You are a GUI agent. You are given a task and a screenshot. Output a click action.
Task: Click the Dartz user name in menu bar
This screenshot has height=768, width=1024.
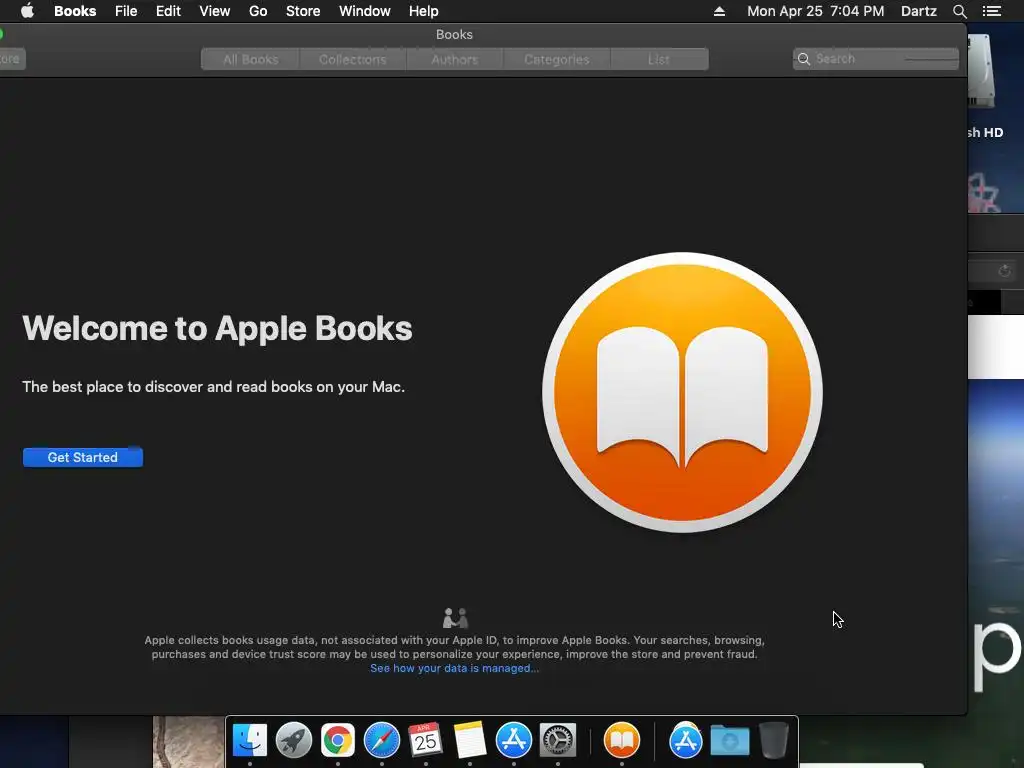919,11
